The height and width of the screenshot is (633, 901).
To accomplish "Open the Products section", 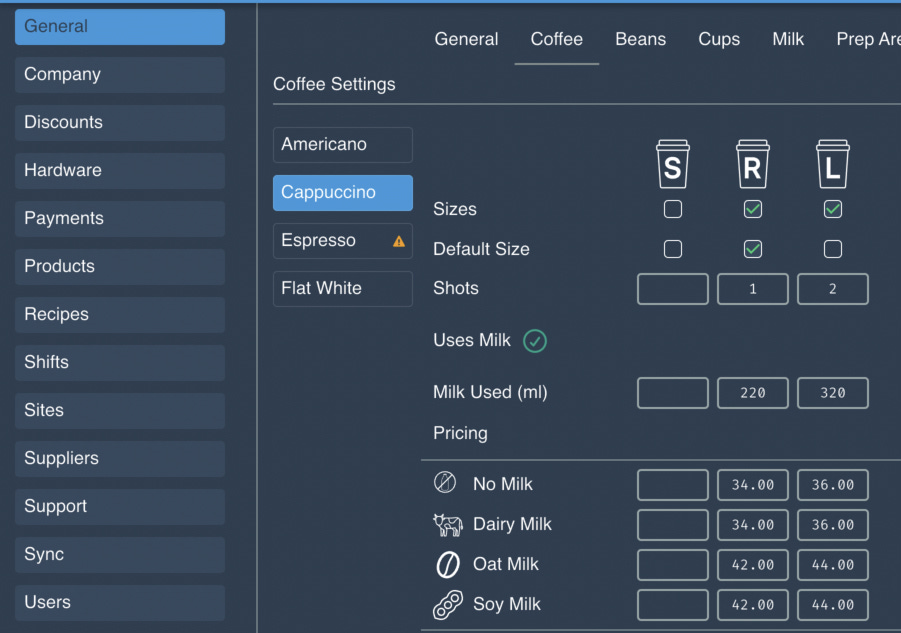I will 120,267.
